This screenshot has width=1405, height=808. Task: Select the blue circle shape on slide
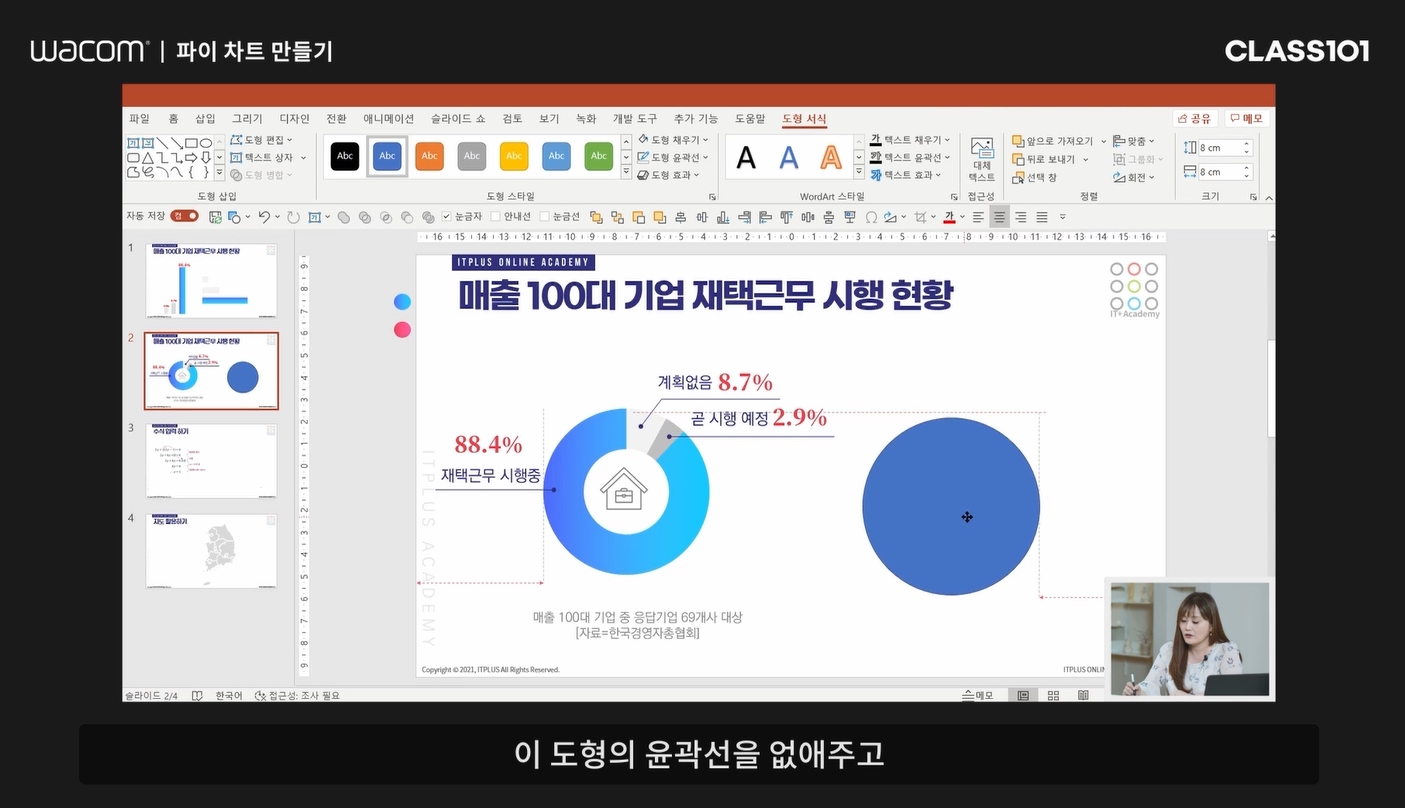point(951,506)
